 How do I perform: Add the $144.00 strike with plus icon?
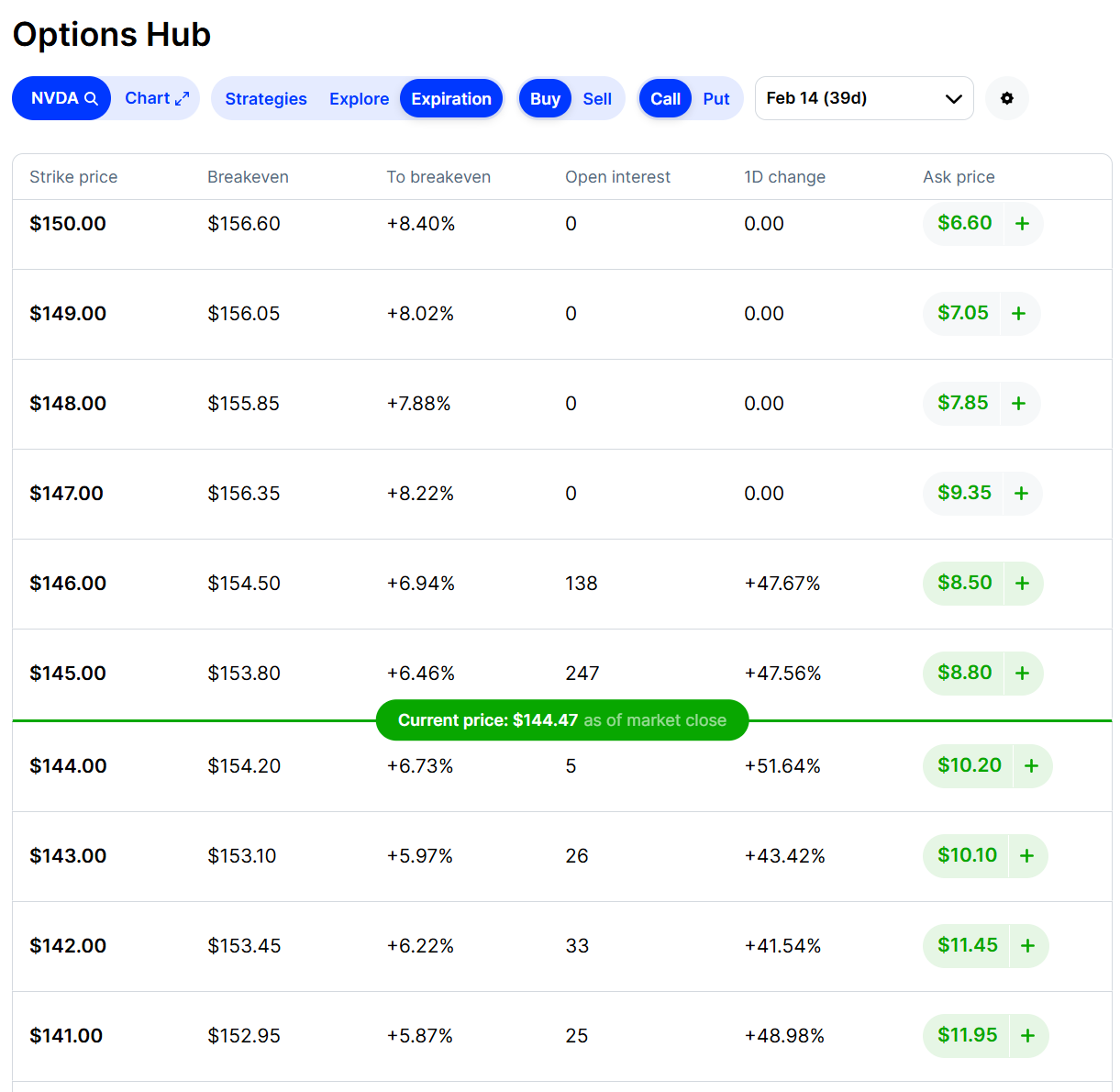click(1031, 765)
